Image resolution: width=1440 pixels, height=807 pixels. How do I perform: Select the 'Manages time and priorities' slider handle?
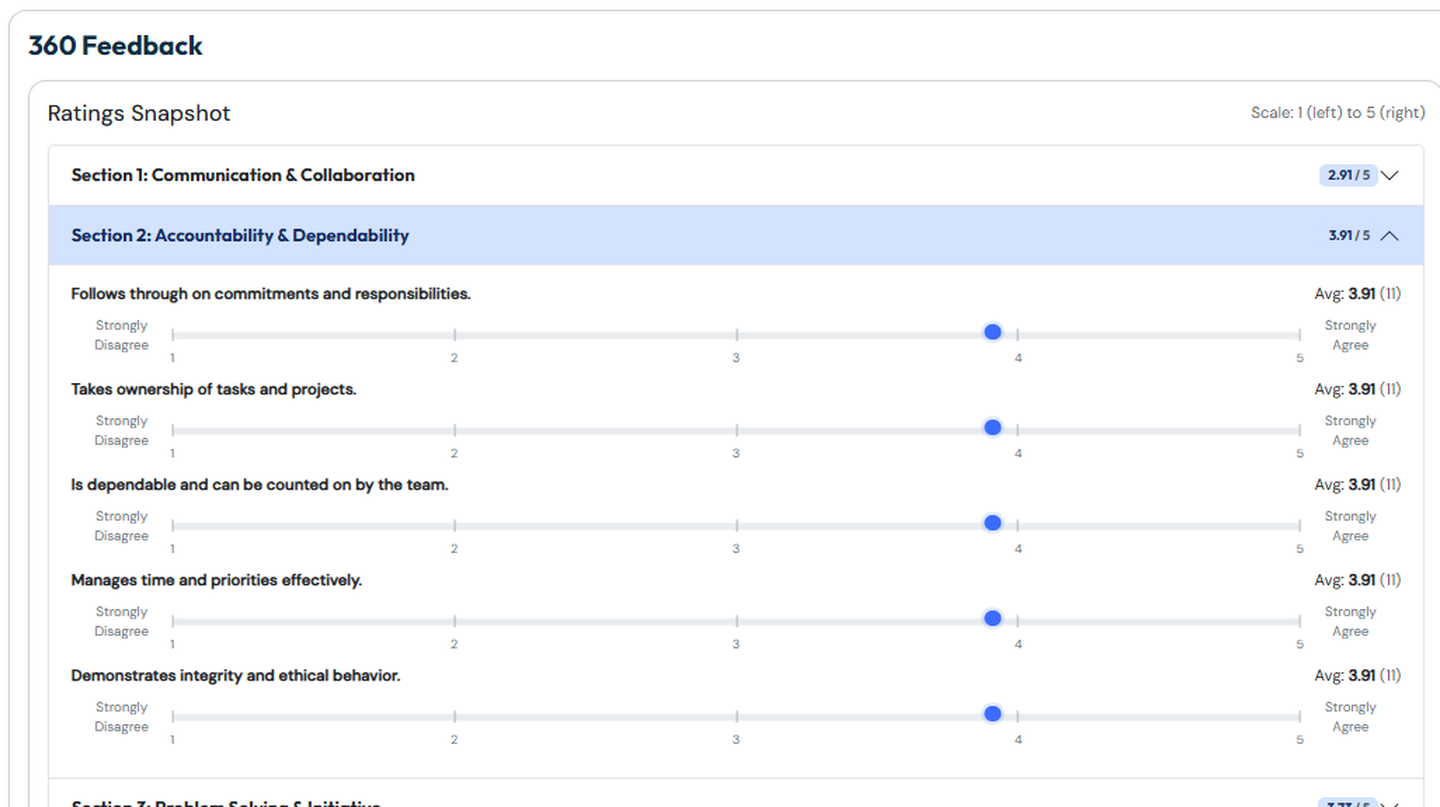click(x=992, y=619)
